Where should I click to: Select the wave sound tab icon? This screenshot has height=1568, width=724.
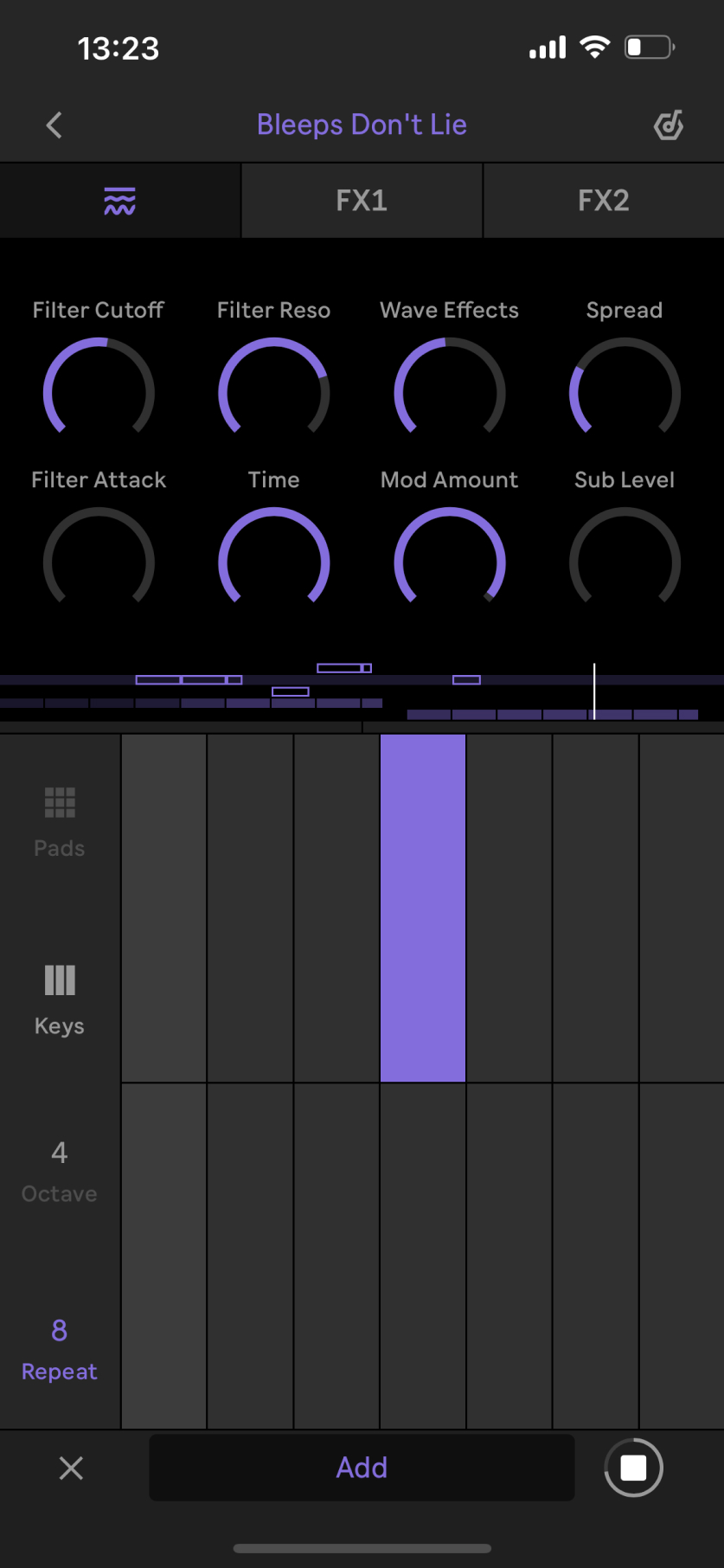pyautogui.click(x=119, y=201)
